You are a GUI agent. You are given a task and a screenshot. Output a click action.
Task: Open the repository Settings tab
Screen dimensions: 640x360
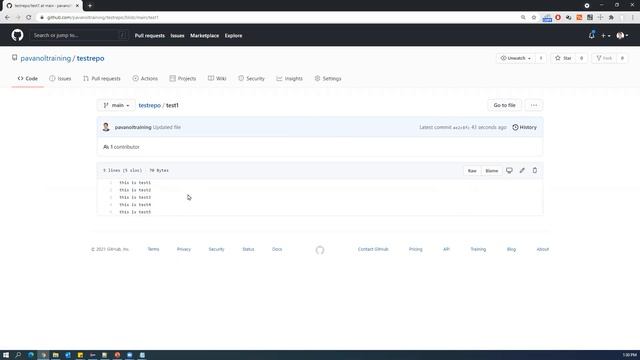pos(328,78)
